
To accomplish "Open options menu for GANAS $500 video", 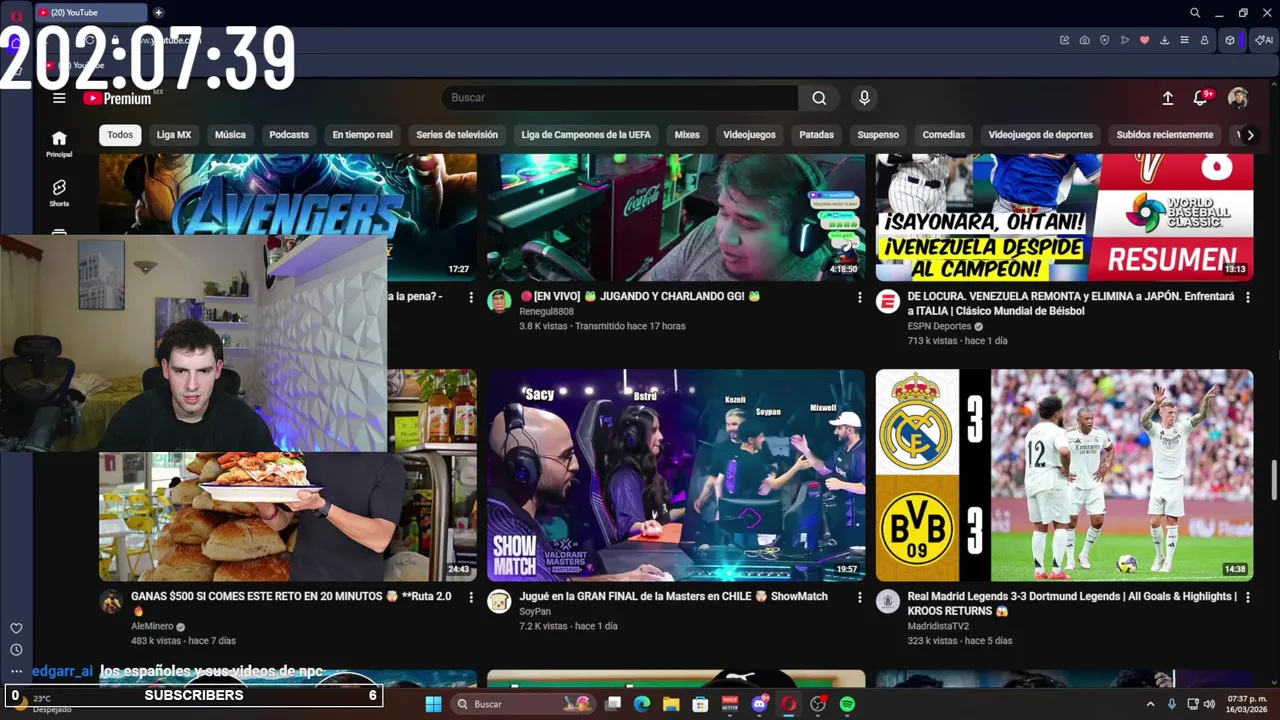I will pos(471,597).
